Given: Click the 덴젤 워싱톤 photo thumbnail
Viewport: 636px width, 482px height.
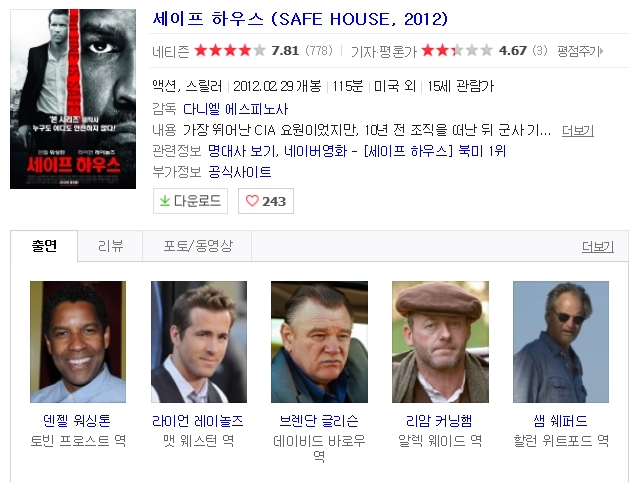Looking at the screenshot, I should point(78,342).
